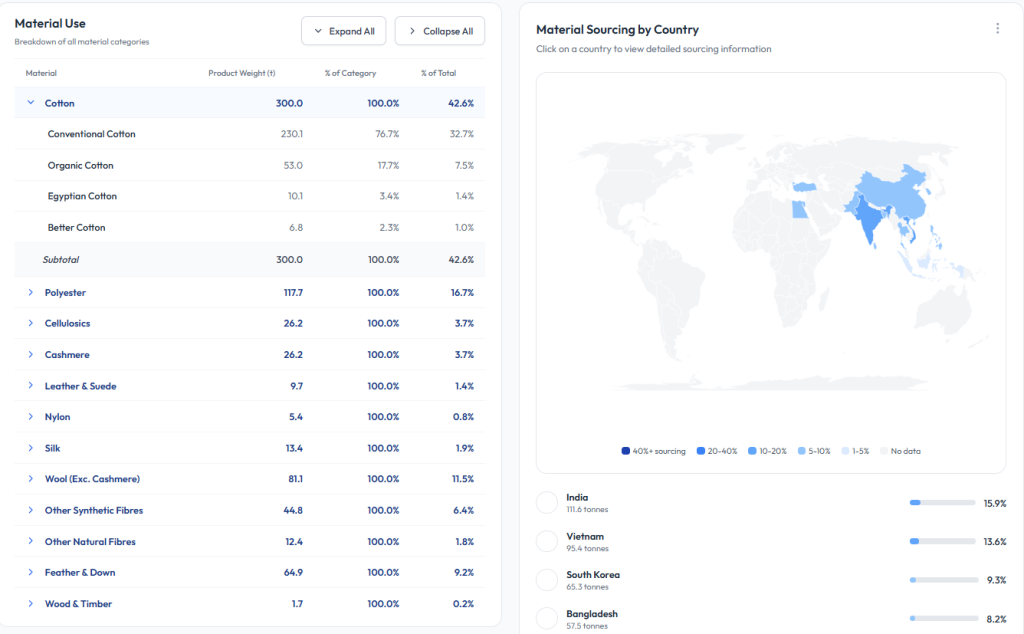Collapse the Cotton category row
This screenshot has height=634, width=1024.
[x=31, y=103]
